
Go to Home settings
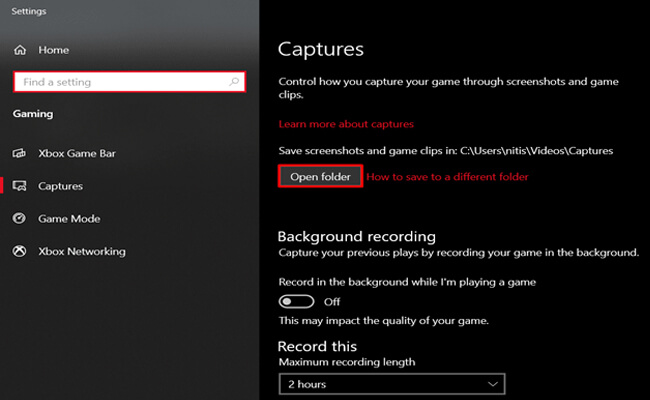pos(53,50)
